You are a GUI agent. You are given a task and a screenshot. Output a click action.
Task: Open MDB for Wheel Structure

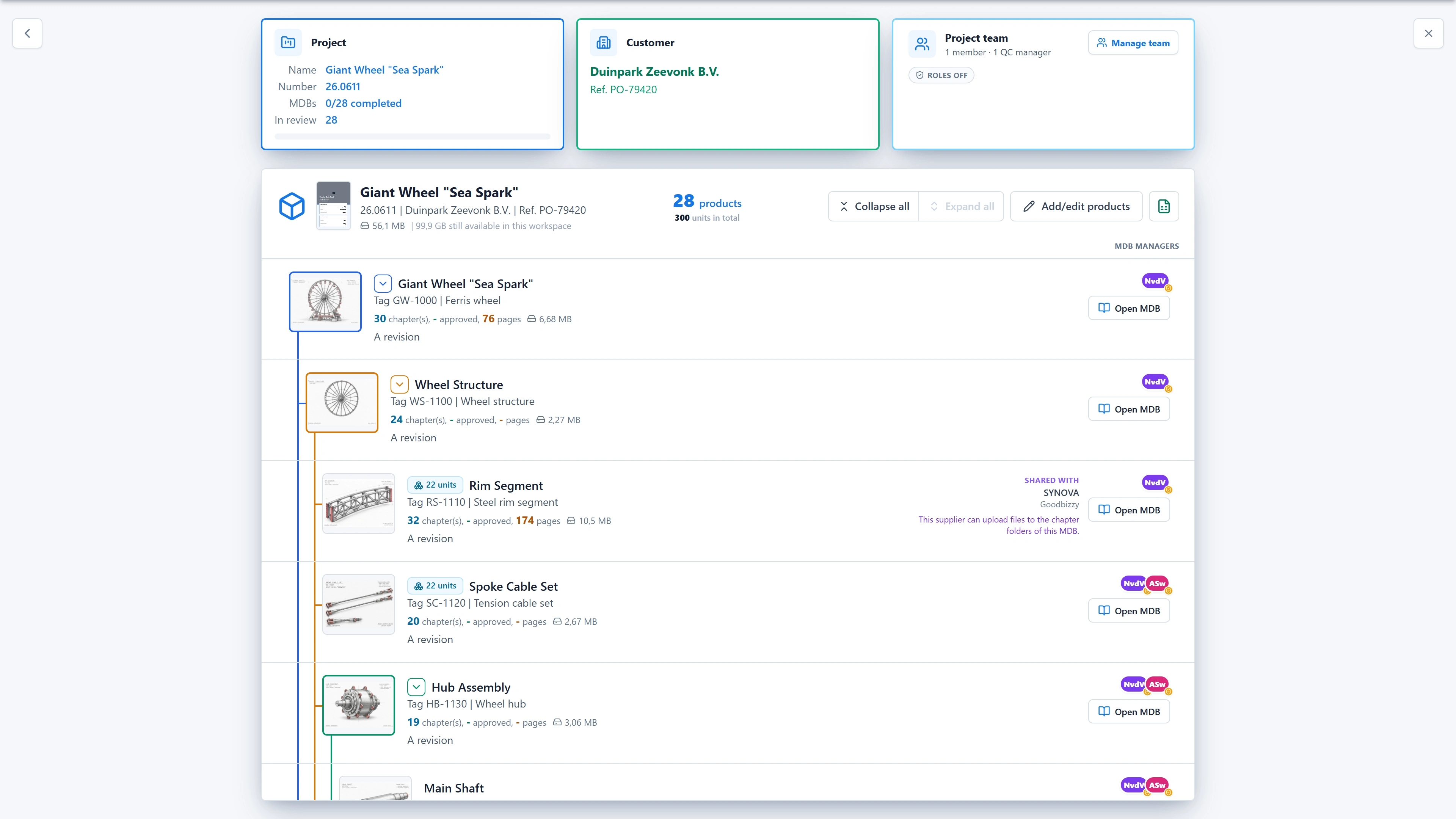point(1129,409)
